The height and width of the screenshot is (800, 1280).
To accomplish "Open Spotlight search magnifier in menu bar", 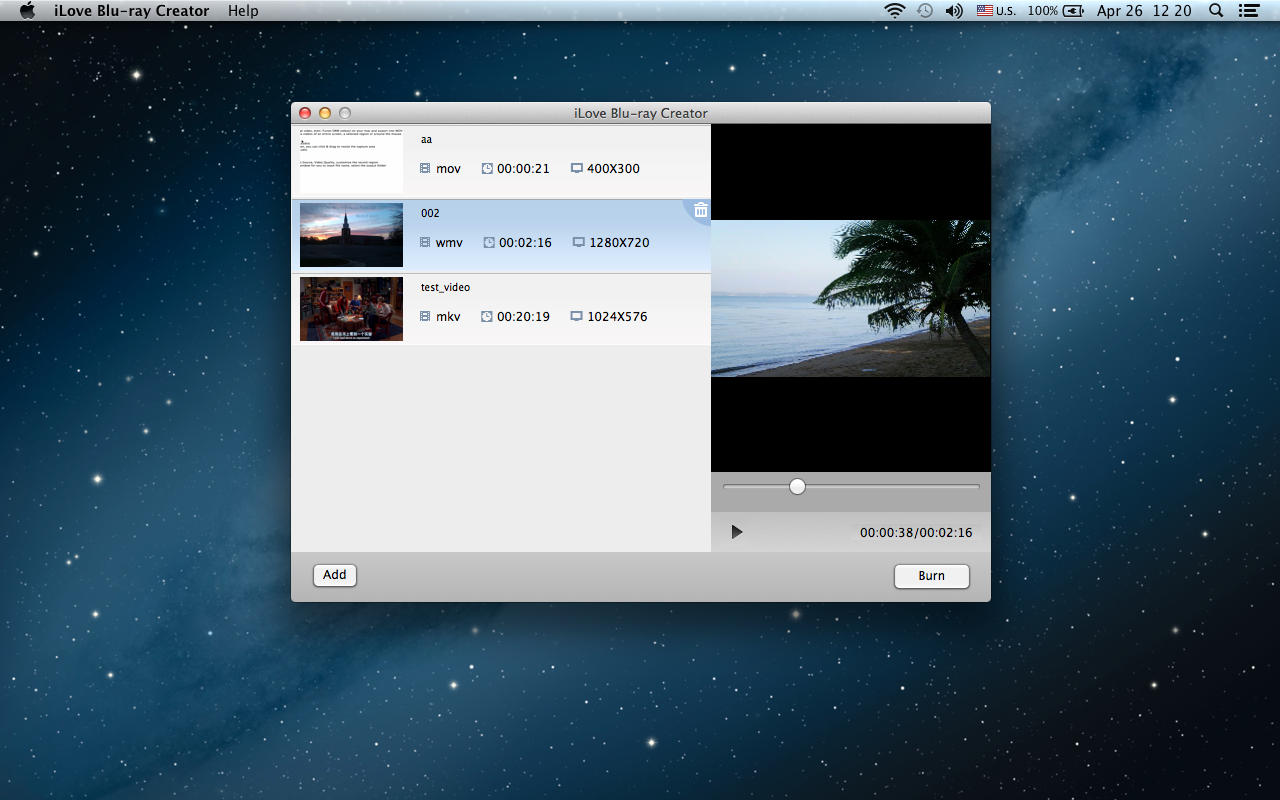I will click(1216, 11).
